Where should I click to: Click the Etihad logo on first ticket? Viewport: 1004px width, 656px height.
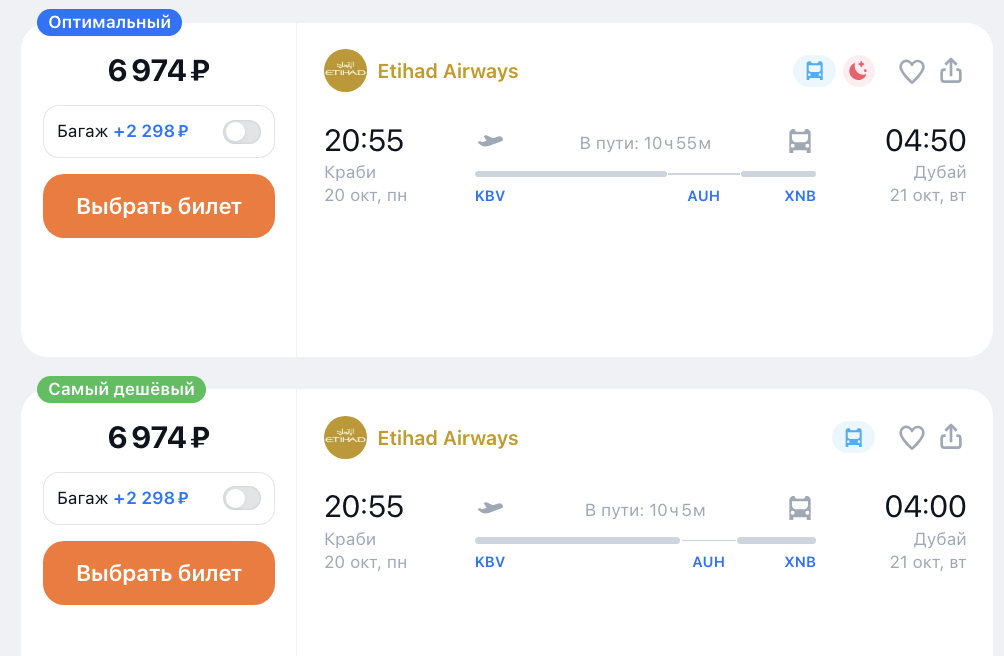coord(345,71)
